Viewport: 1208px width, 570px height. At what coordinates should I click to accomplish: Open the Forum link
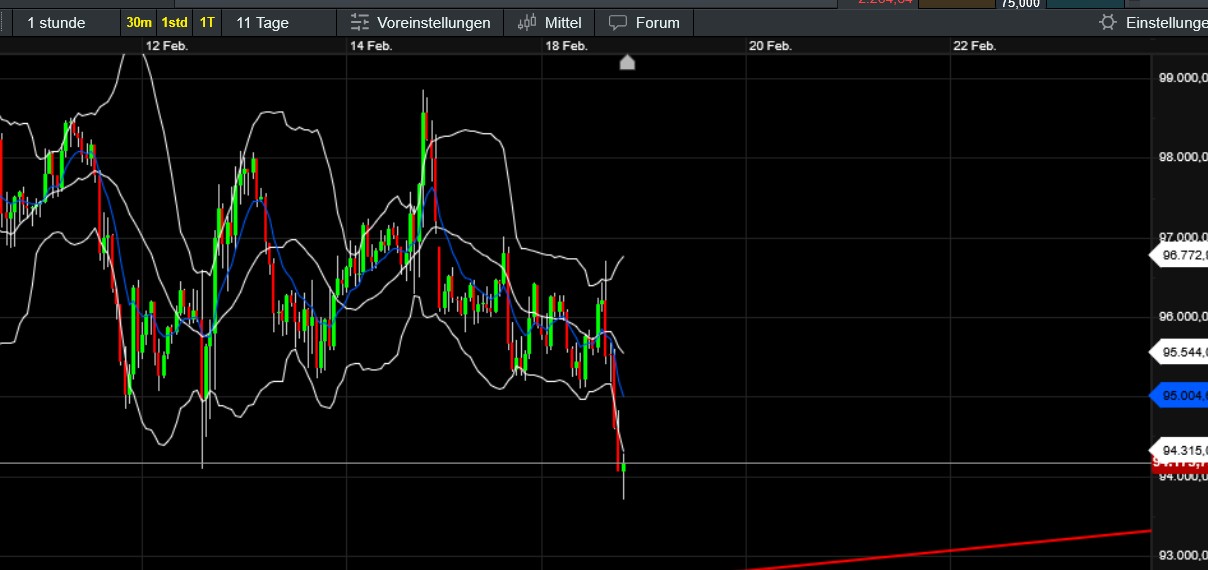click(x=657, y=22)
